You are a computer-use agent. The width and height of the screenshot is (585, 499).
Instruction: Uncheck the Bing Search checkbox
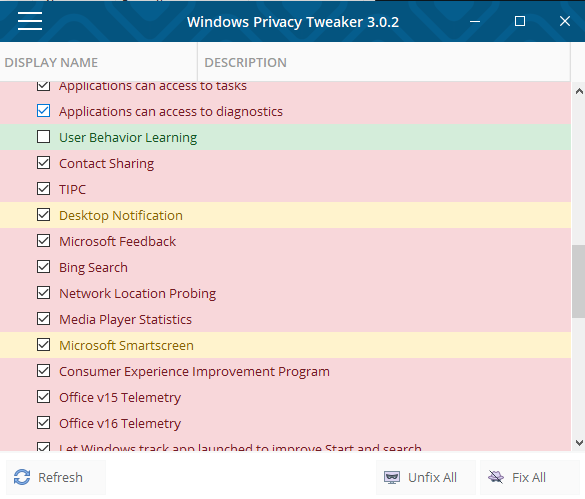[x=43, y=267]
